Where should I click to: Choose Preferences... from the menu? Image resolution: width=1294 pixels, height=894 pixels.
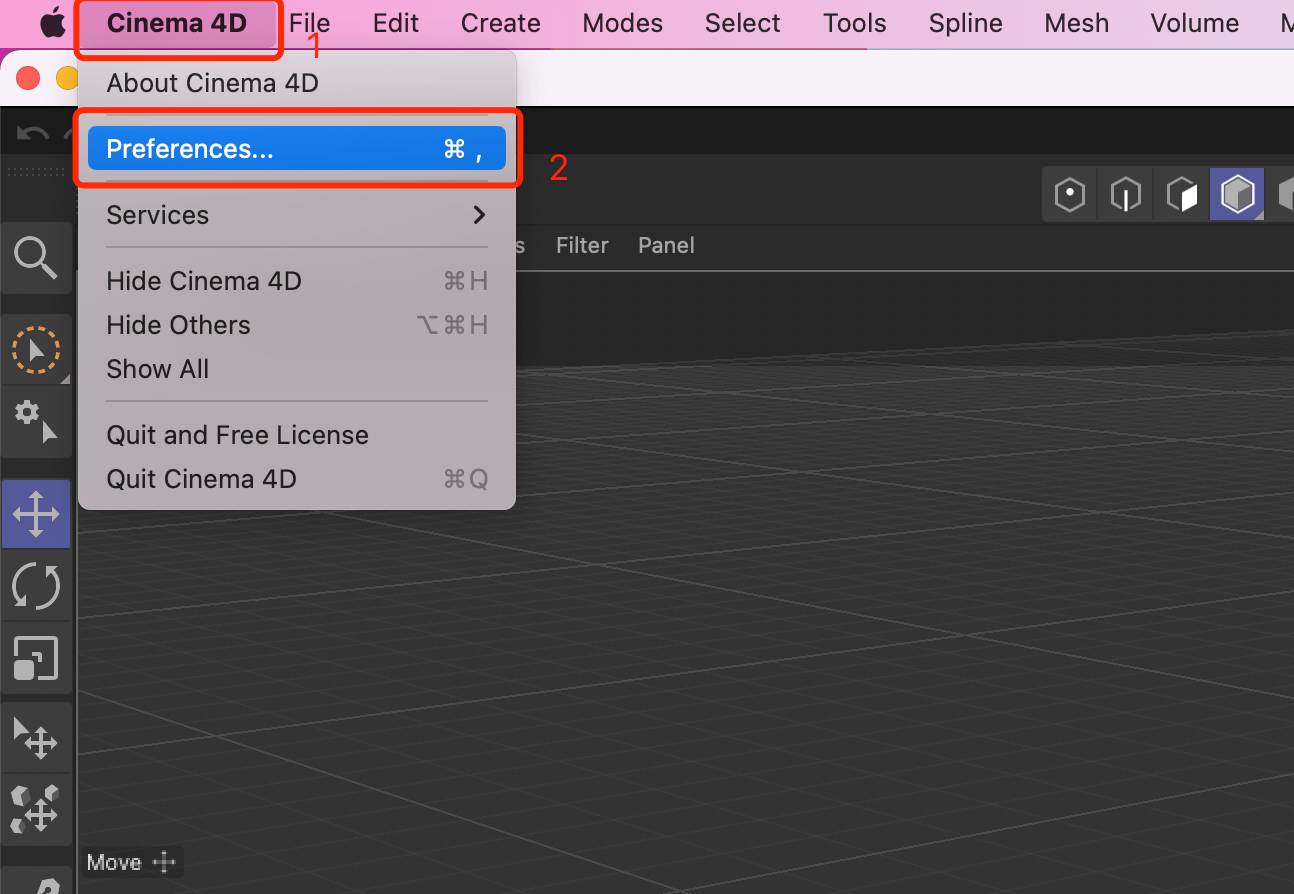[296, 149]
